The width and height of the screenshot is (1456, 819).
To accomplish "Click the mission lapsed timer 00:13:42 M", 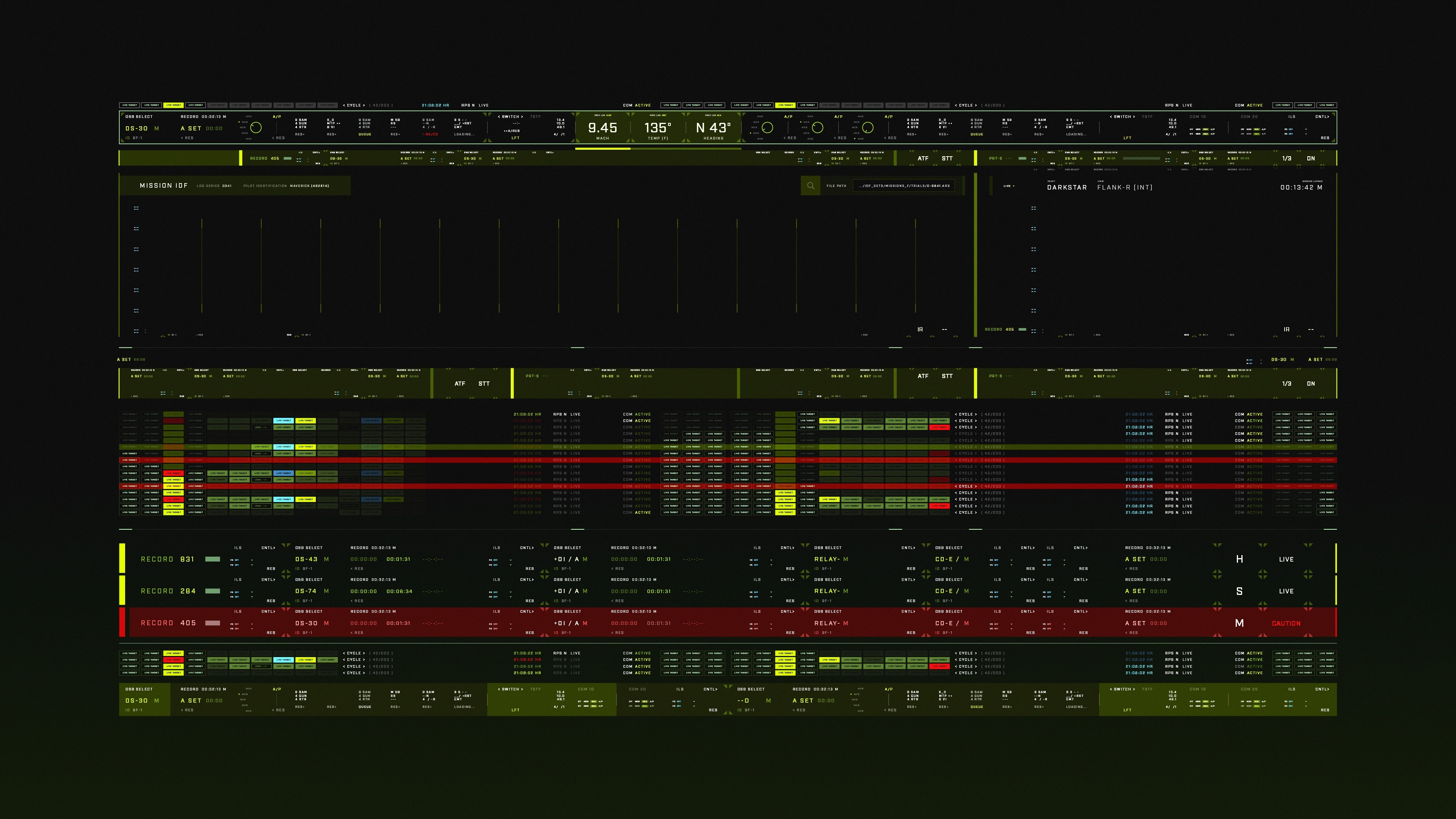I will point(1301,187).
